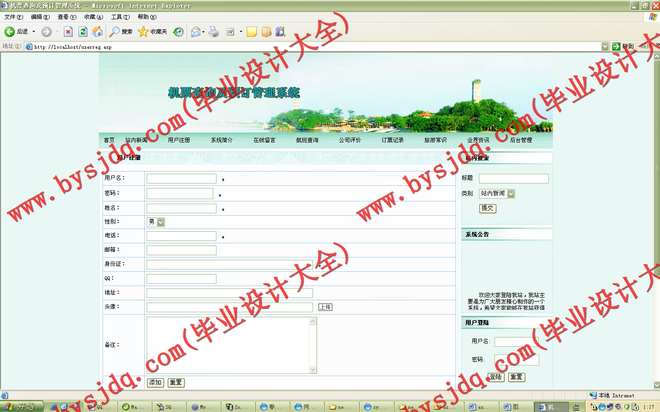
Task: Click the 添加 submit button
Action: click(155, 382)
